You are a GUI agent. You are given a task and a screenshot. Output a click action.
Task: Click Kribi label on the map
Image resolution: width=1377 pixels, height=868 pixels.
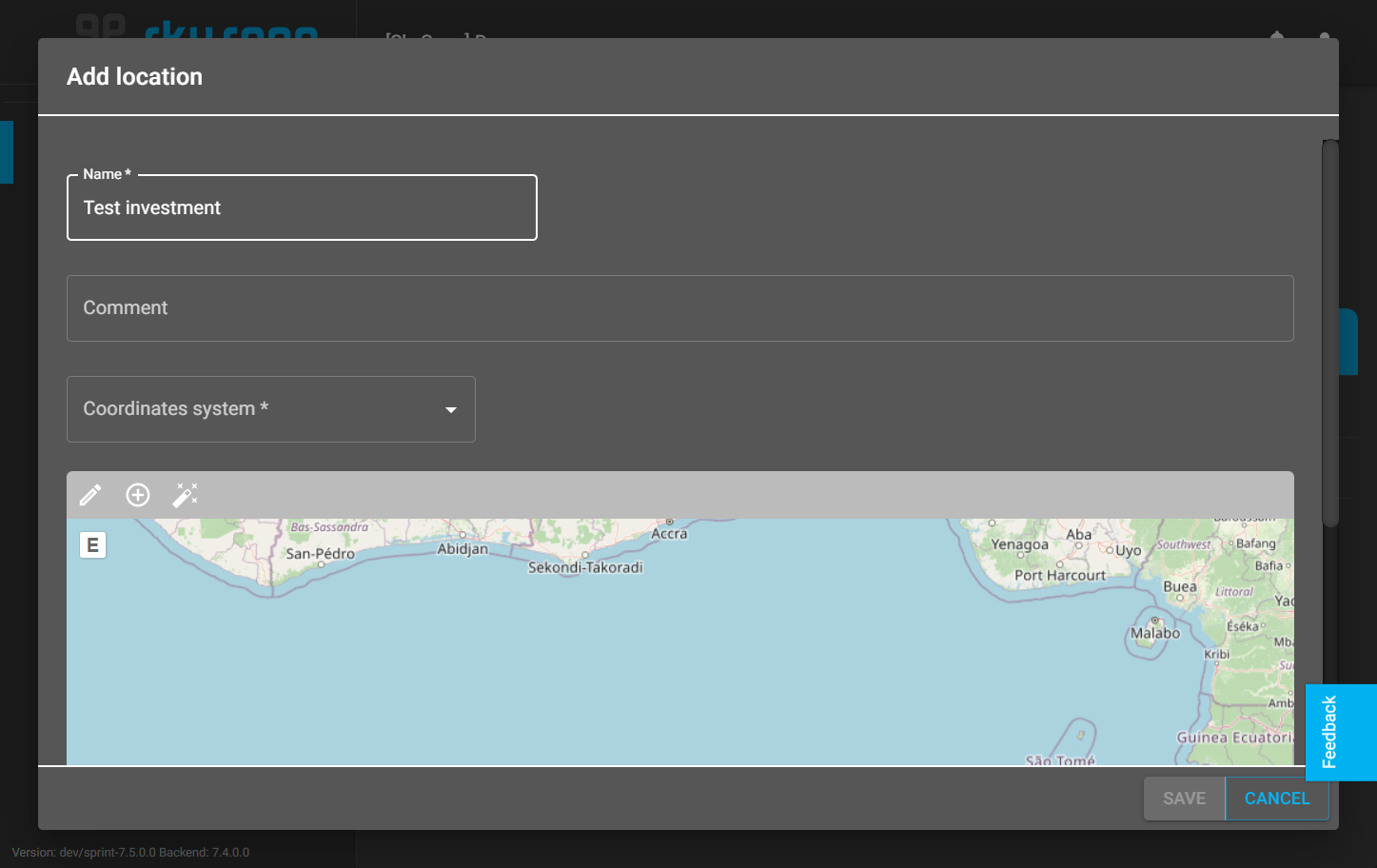tap(1217, 655)
